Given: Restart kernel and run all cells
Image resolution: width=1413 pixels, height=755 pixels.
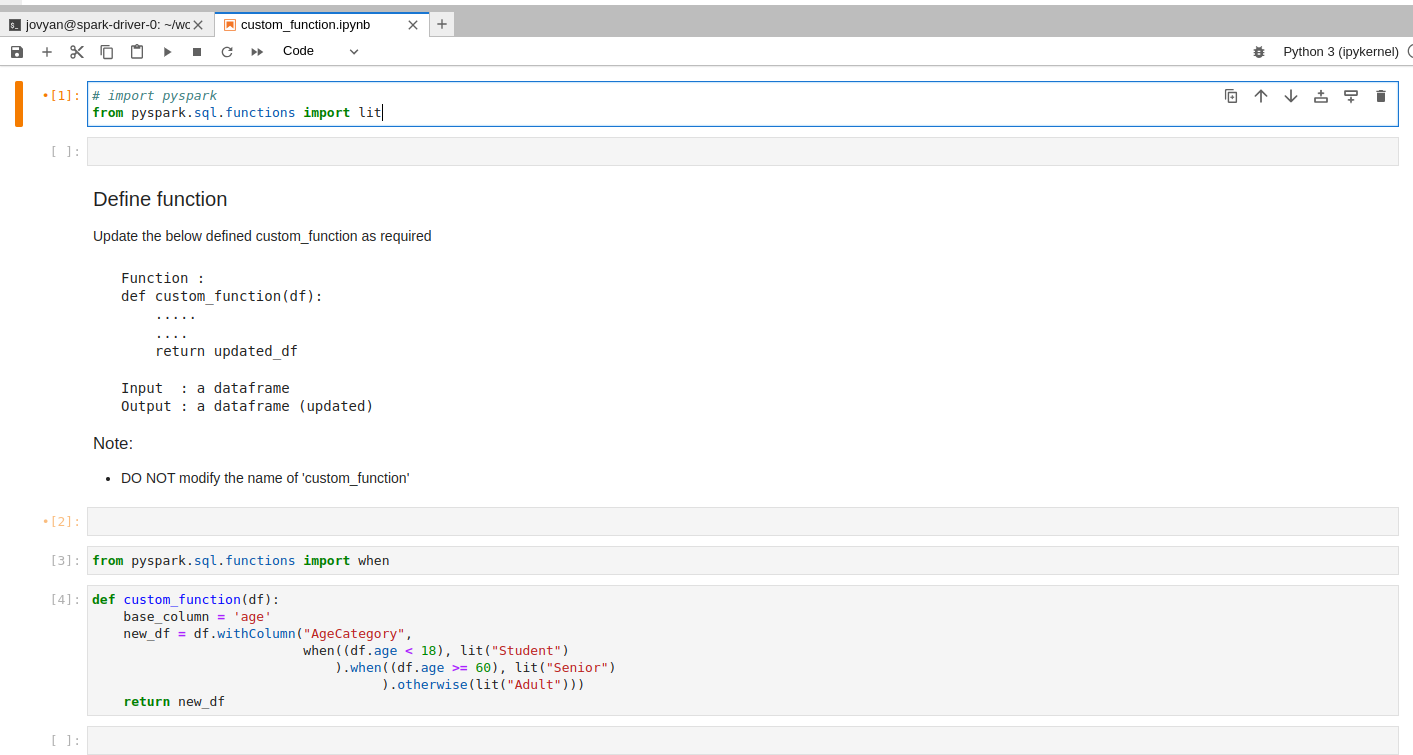Looking at the screenshot, I should coord(257,52).
